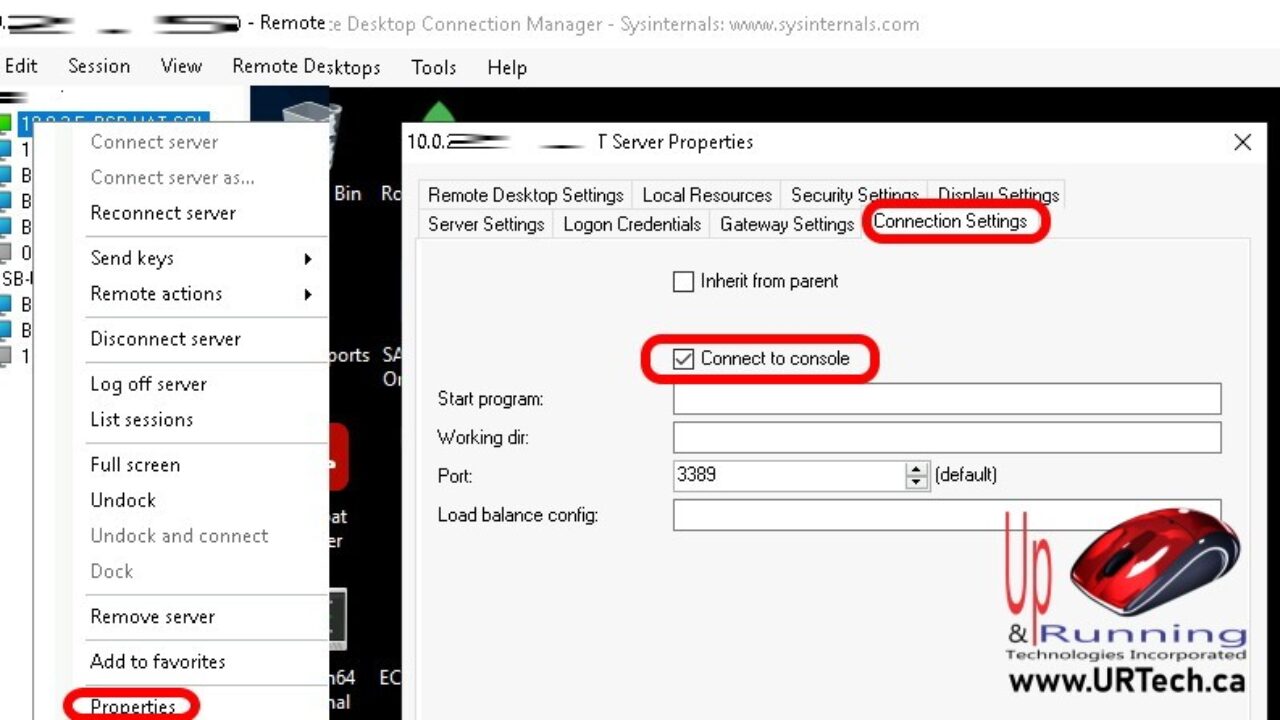Close the Server Properties dialog
The width and height of the screenshot is (1280, 720).
click(x=1242, y=142)
